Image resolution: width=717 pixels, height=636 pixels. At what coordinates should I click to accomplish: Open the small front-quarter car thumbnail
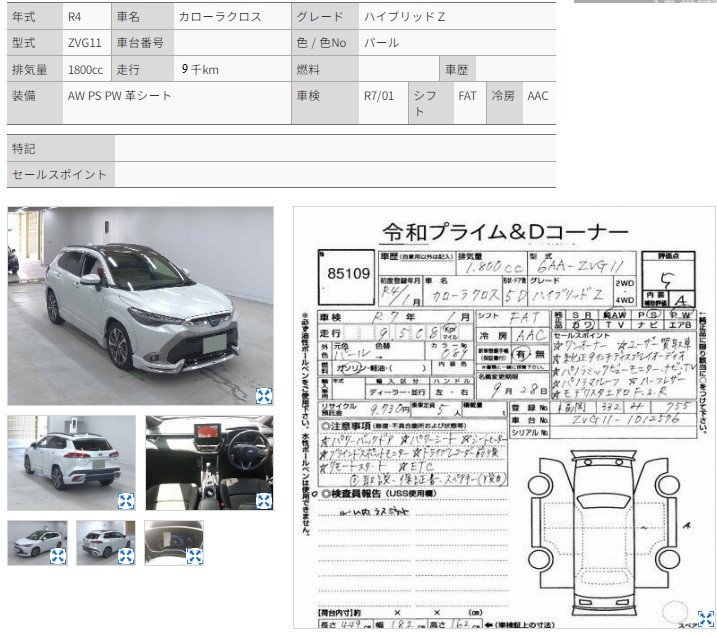point(37,543)
